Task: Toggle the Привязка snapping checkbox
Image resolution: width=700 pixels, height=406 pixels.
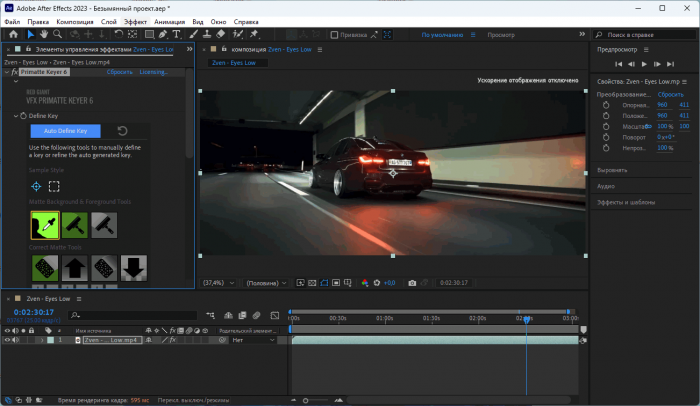Action: tap(333, 34)
